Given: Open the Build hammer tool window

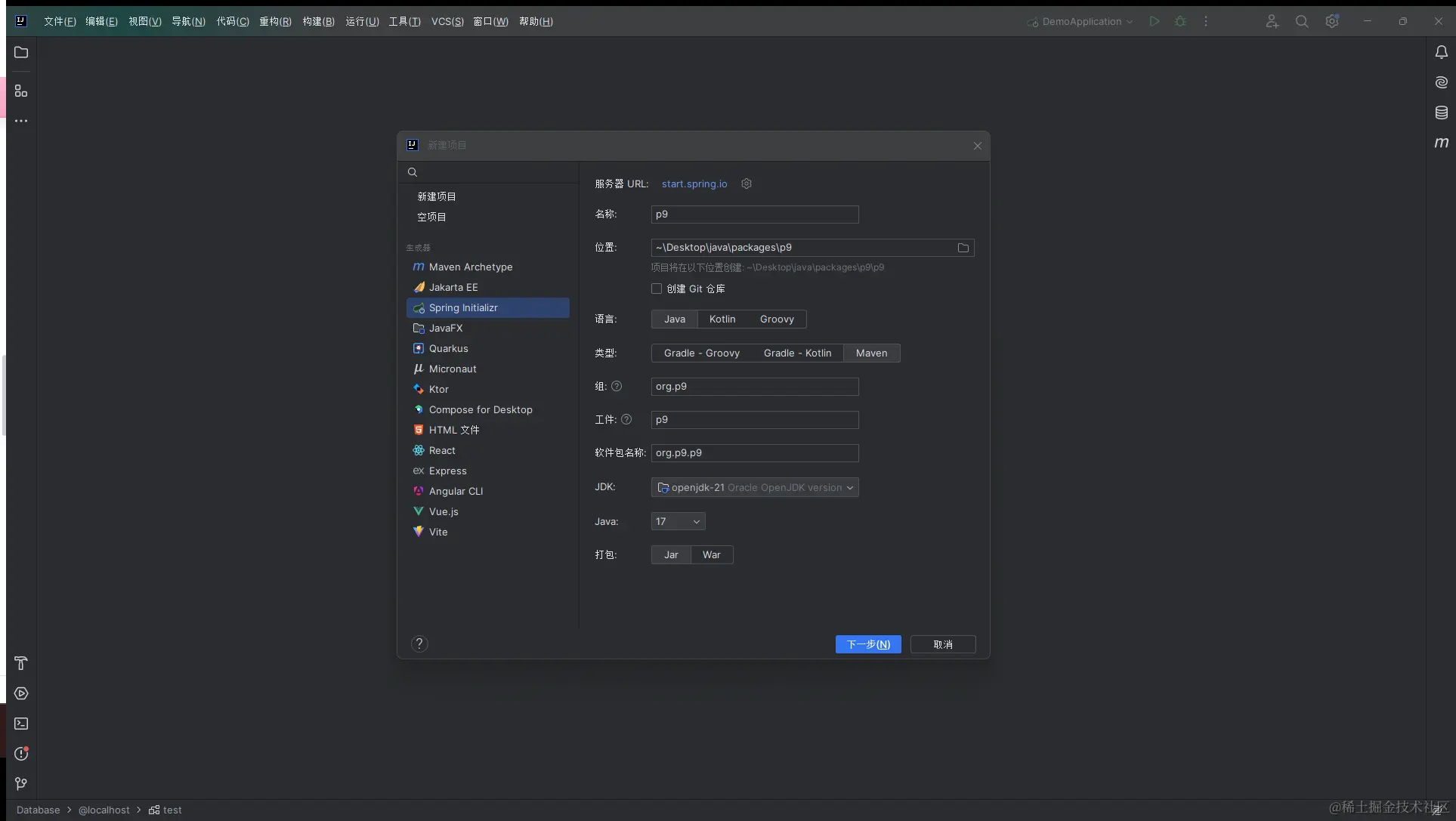Looking at the screenshot, I should click(x=21, y=663).
